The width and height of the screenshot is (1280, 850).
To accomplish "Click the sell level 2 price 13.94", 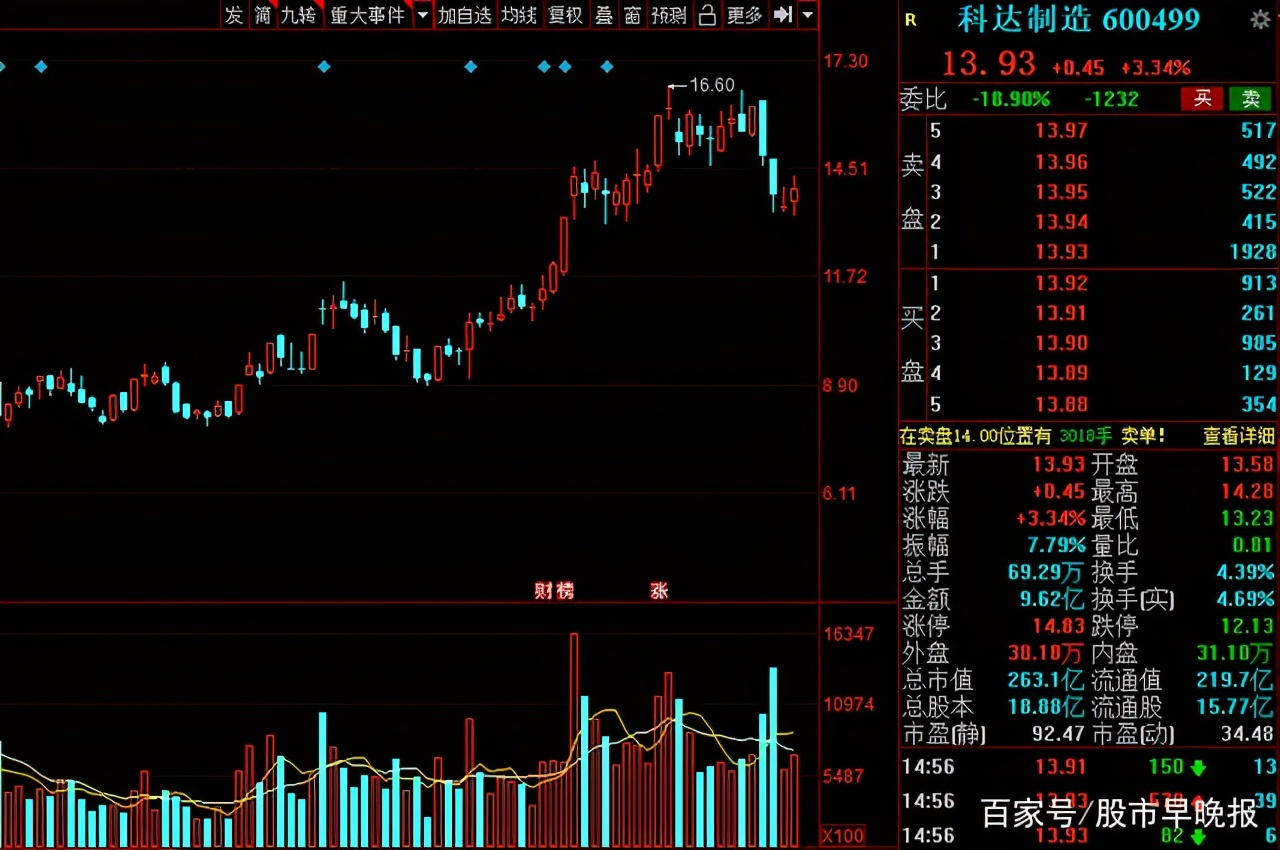I will (x=1061, y=222).
